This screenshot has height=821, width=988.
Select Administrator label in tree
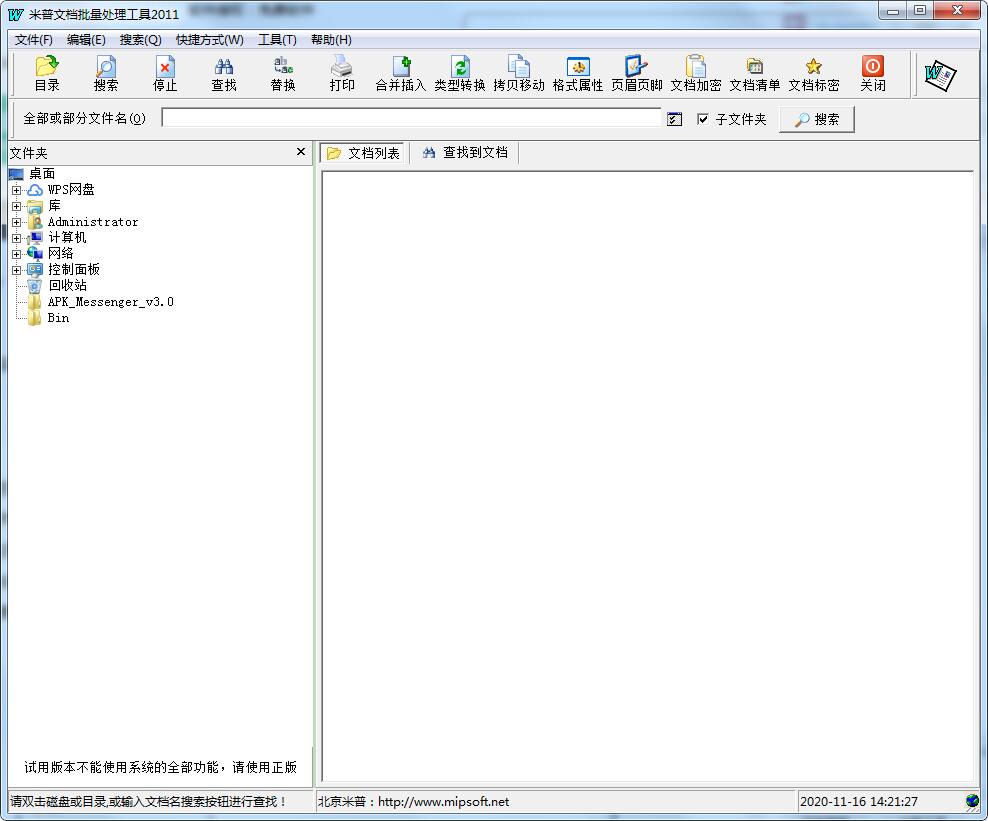(93, 222)
